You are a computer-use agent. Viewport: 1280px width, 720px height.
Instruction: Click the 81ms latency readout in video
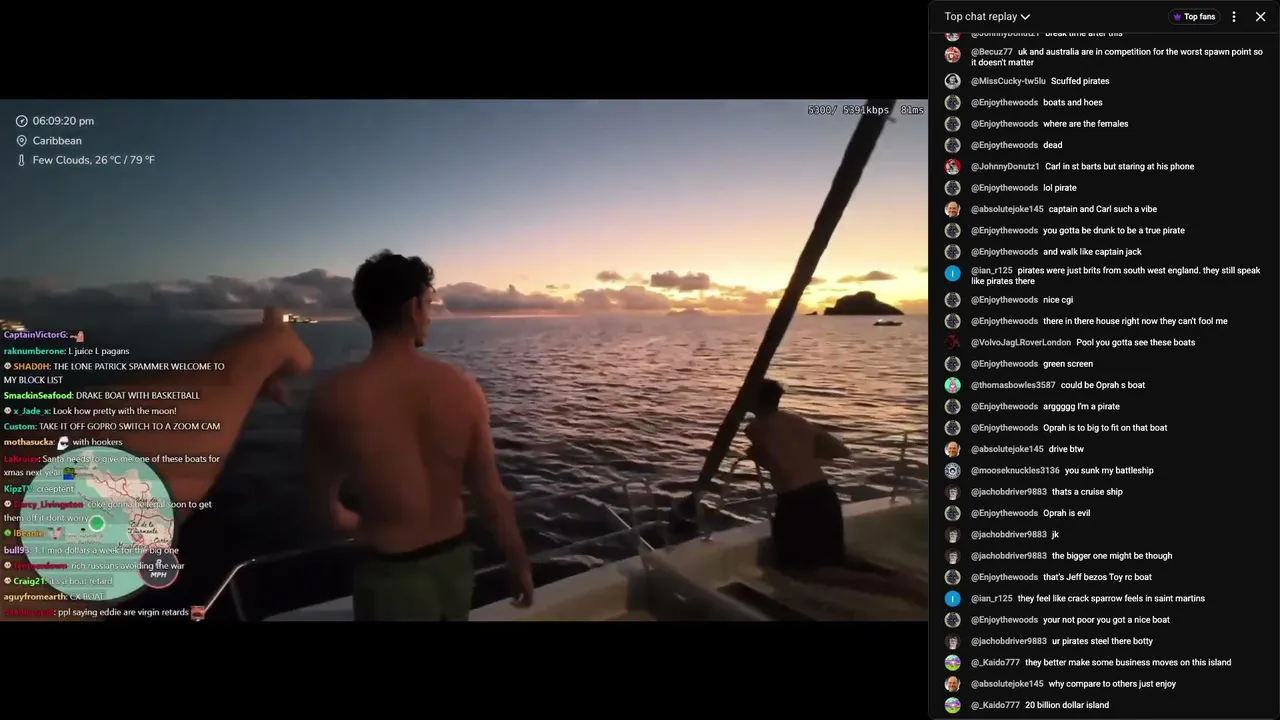912,110
